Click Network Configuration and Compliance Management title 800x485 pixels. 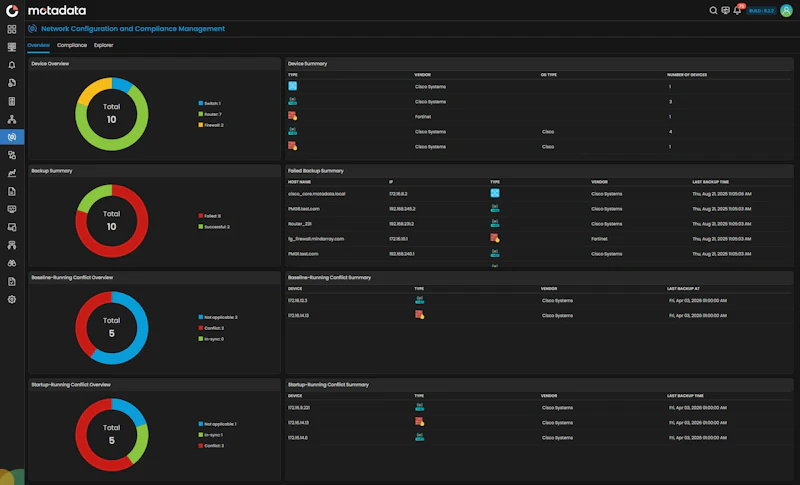click(x=133, y=29)
